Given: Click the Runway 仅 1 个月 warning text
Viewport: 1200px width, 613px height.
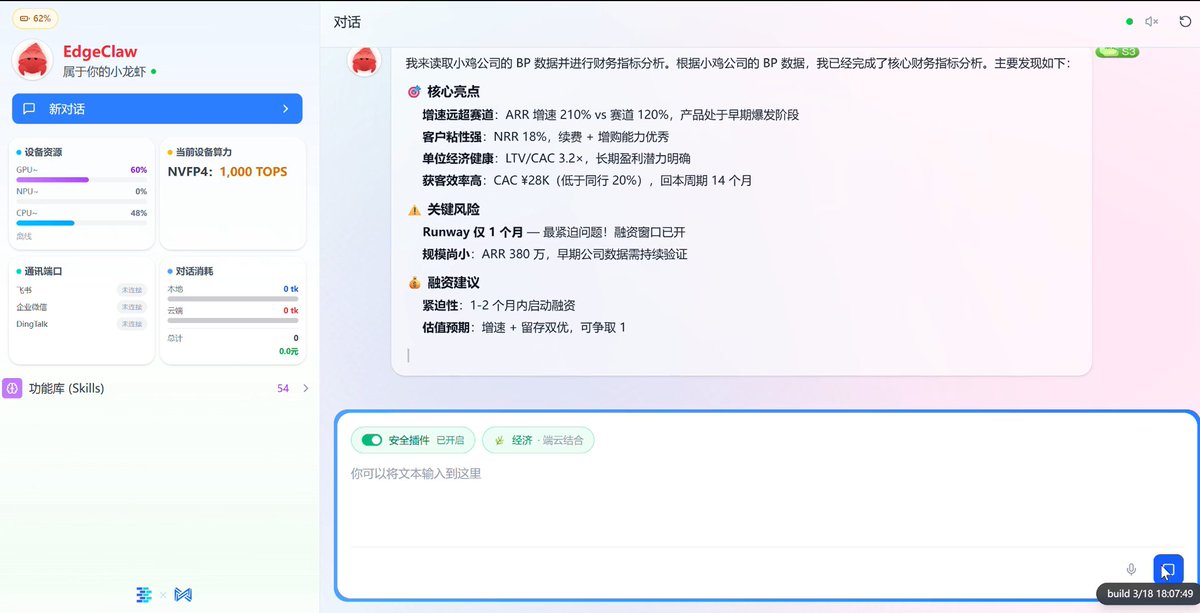Looking at the screenshot, I should click(473, 232).
